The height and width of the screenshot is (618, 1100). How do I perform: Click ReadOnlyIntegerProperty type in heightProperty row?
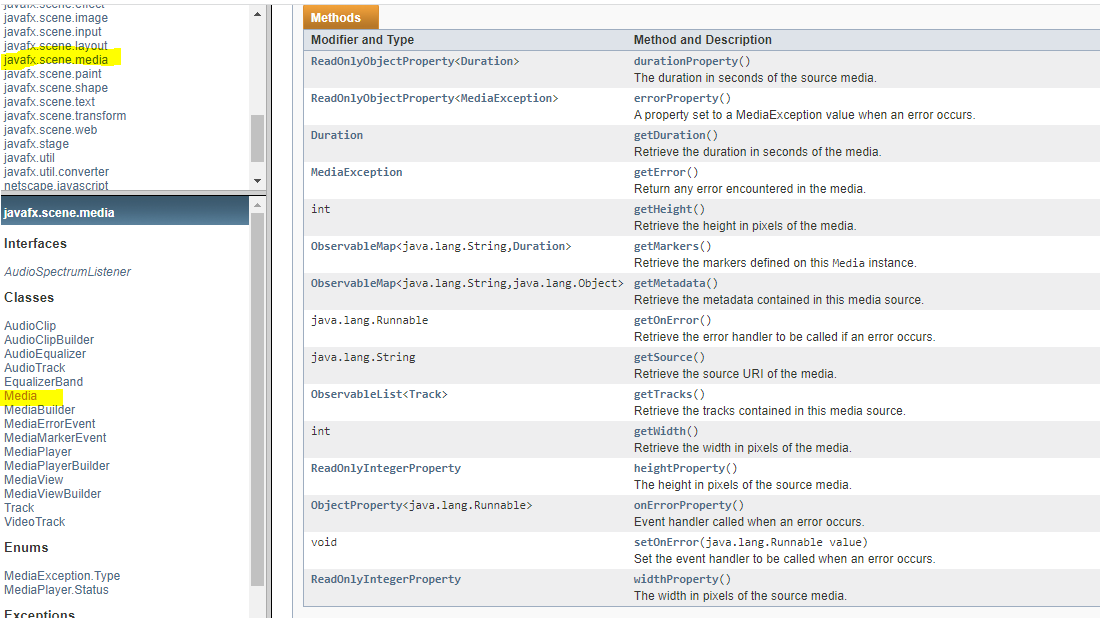[x=386, y=469]
